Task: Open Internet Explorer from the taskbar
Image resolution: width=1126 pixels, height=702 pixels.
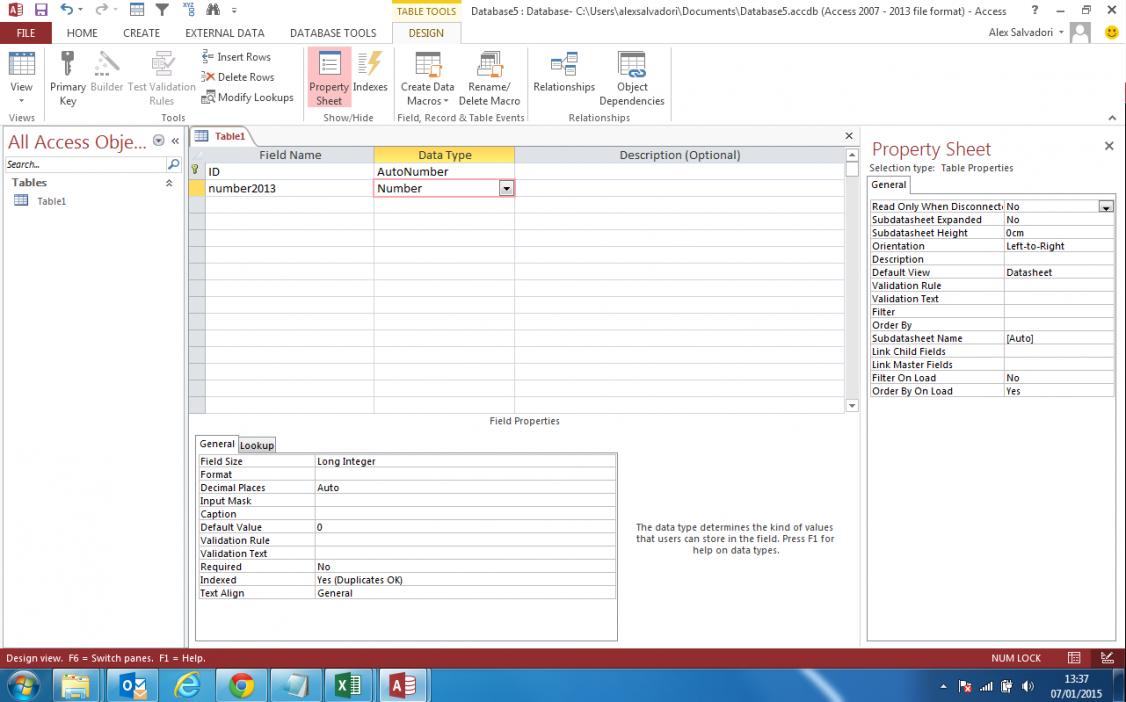Action: click(187, 685)
